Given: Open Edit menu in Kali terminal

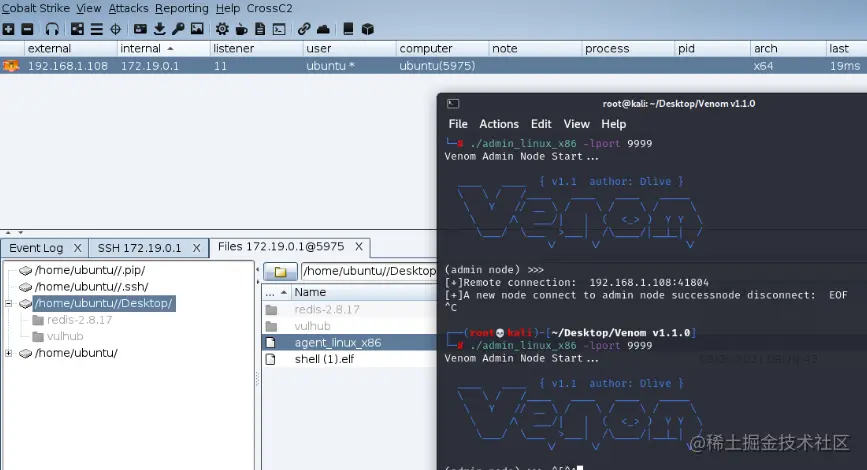Looking at the screenshot, I should [x=541, y=124].
